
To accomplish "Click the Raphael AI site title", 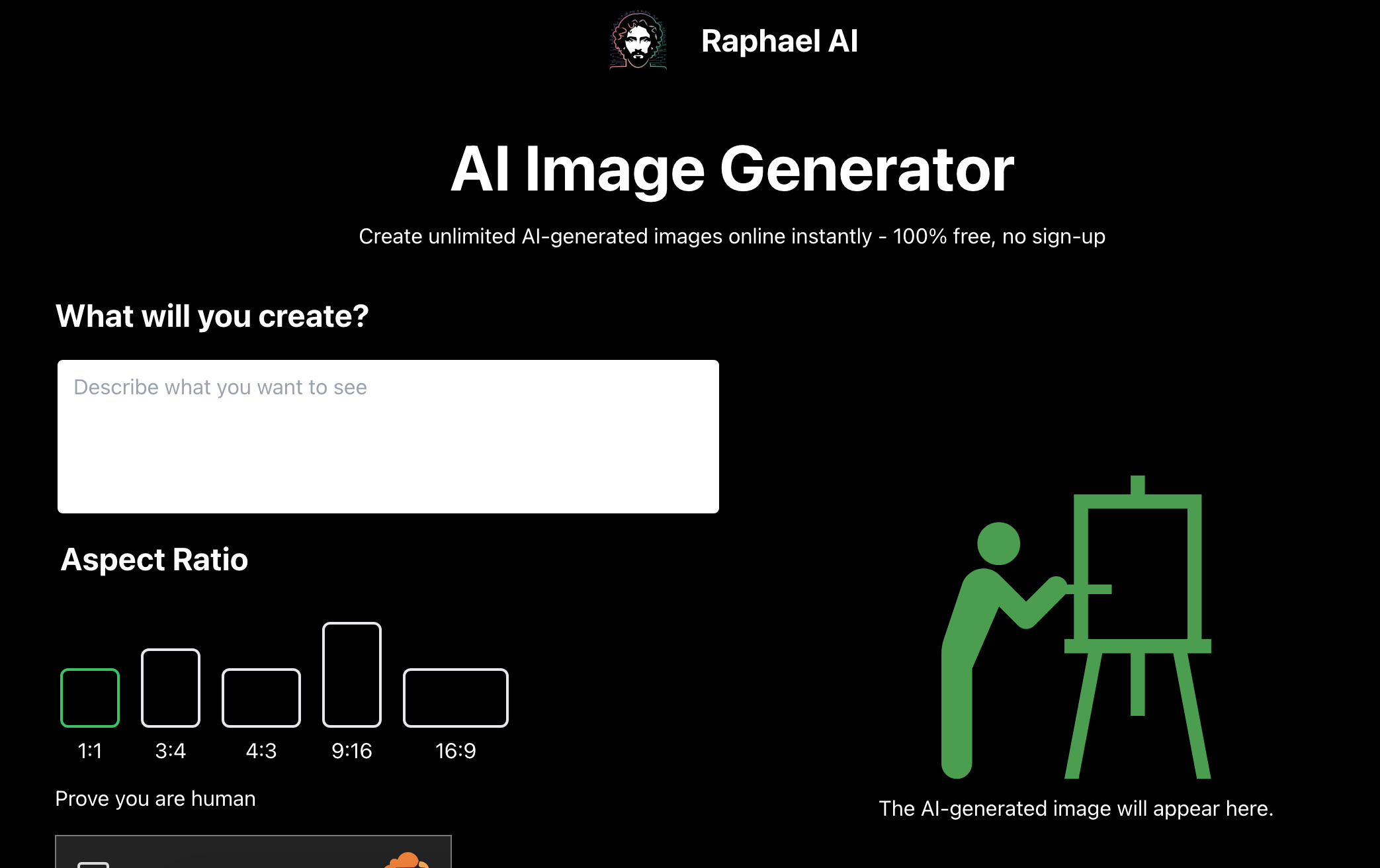I will pos(779,41).
